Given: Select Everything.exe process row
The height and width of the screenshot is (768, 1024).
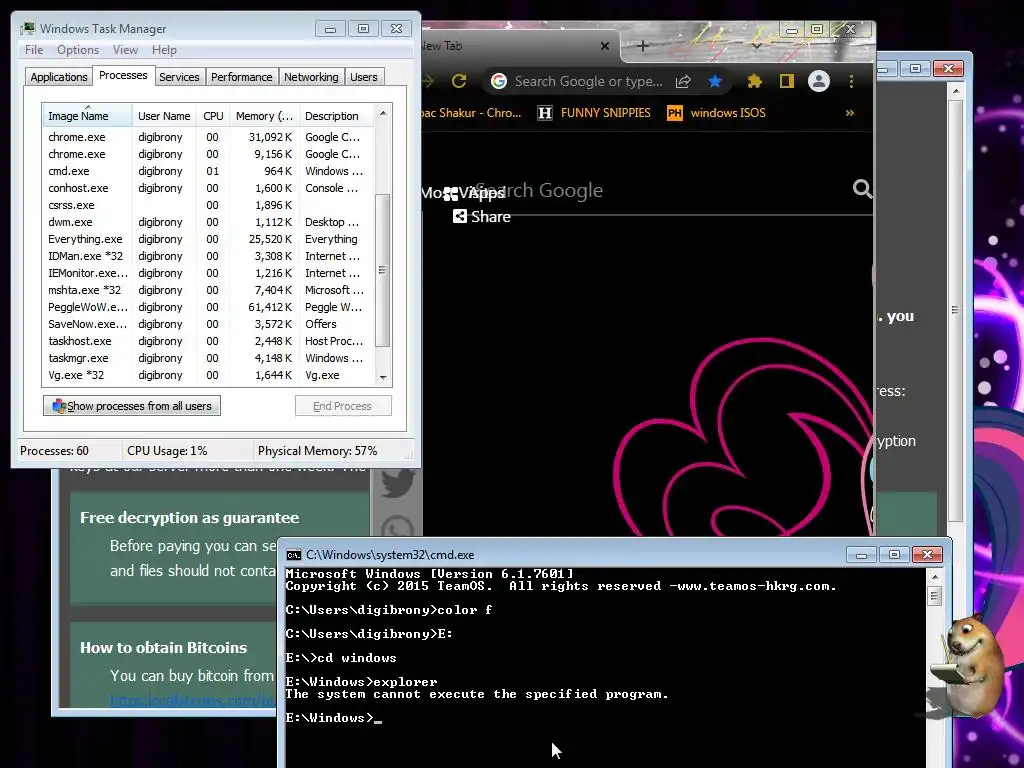Looking at the screenshot, I should click(x=208, y=239).
